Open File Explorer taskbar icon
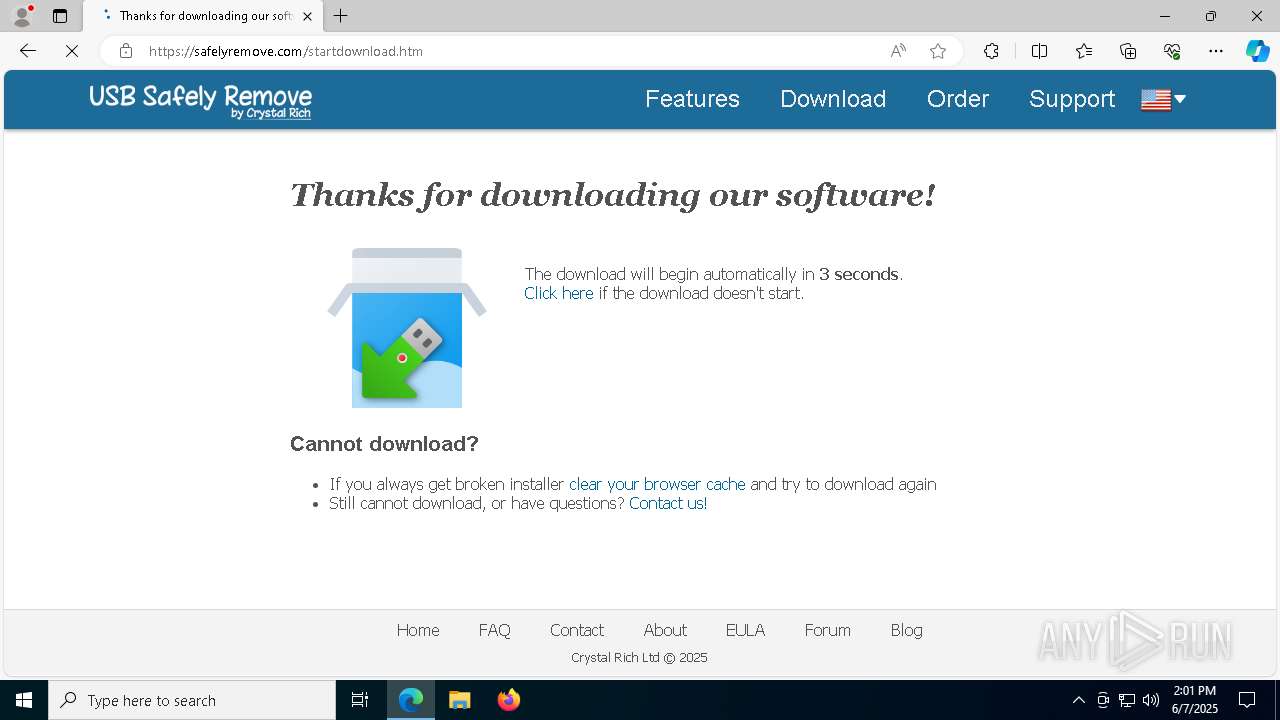Screen dimensions: 1280x720 [459, 700]
